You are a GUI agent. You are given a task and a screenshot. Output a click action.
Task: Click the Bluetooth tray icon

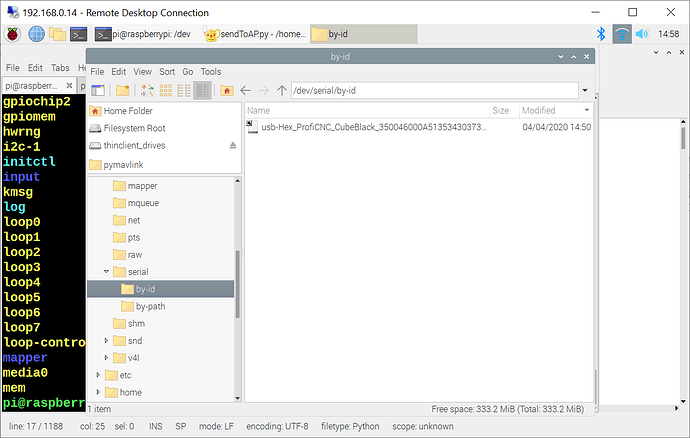pyautogui.click(x=601, y=34)
